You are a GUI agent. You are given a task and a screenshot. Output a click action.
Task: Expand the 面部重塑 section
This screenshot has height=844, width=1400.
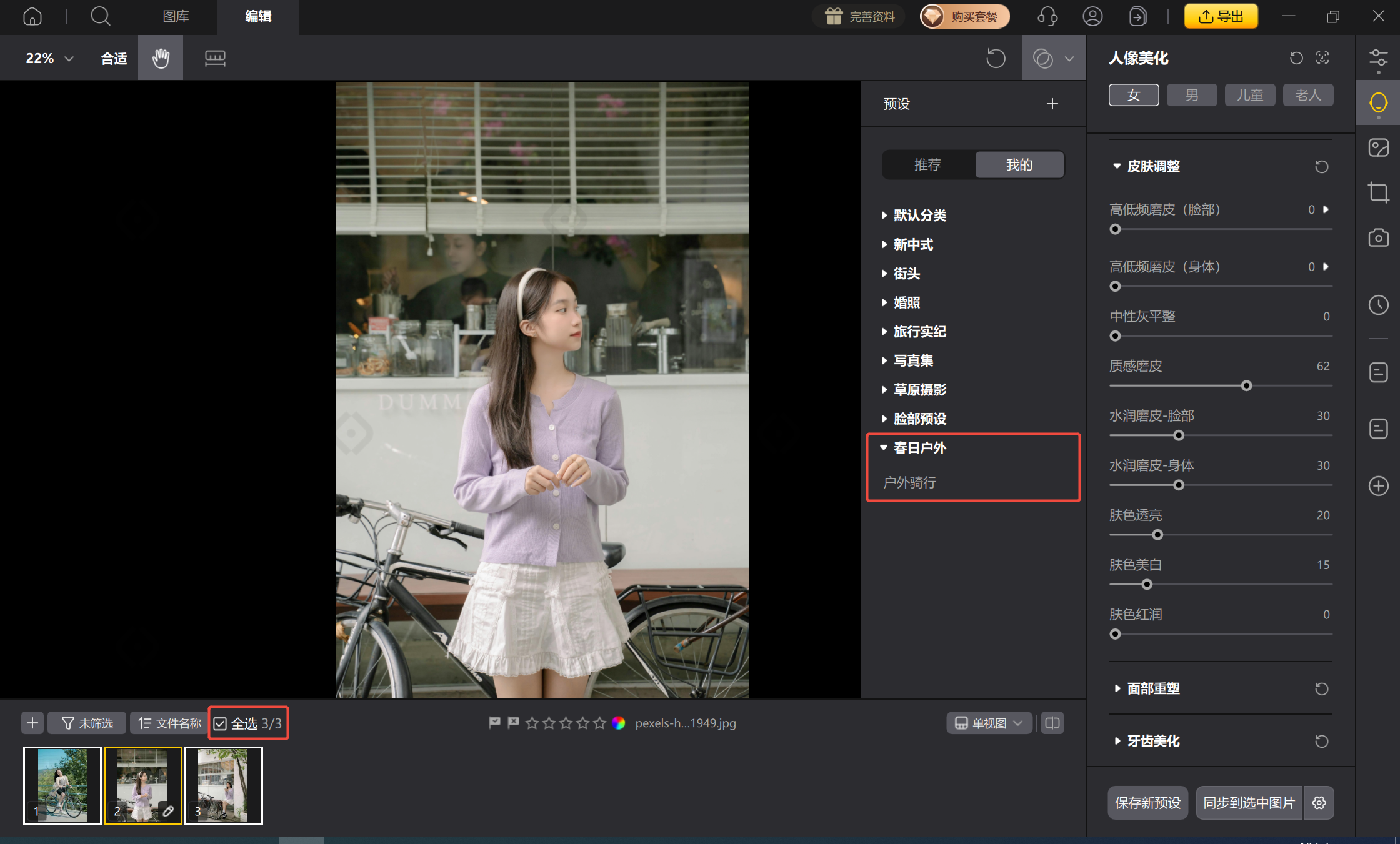click(x=1152, y=688)
